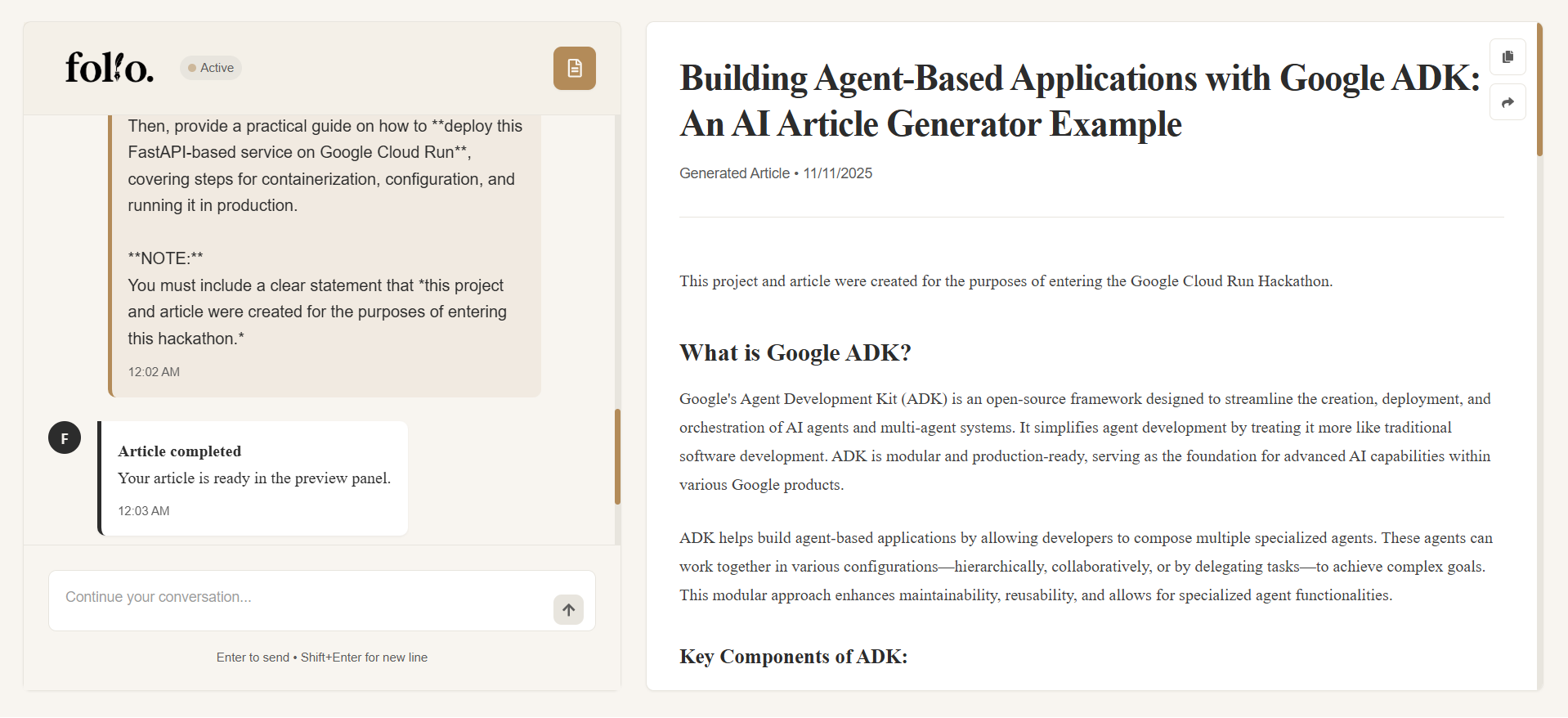The width and height of the screenshot is (1568, 718).
Task: Click the 12:02 AM timestamp
Action: [x=154, y=372]
